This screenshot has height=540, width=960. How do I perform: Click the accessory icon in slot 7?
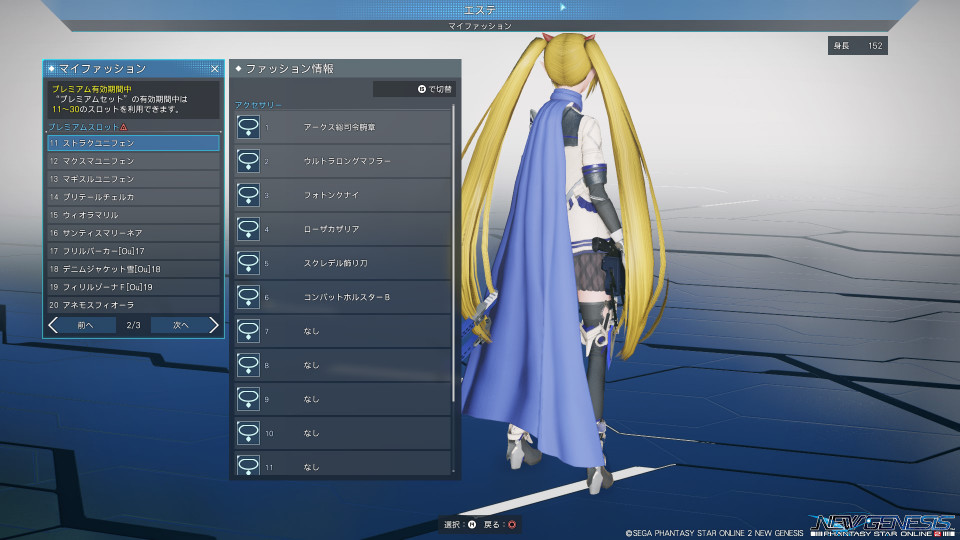(248, 331)
